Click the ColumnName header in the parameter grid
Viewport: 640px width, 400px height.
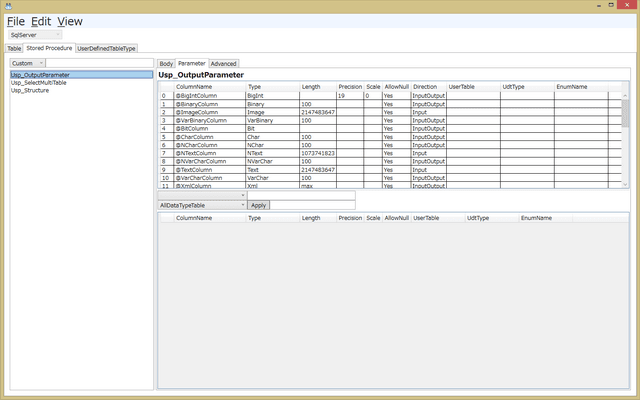point(210,87)
